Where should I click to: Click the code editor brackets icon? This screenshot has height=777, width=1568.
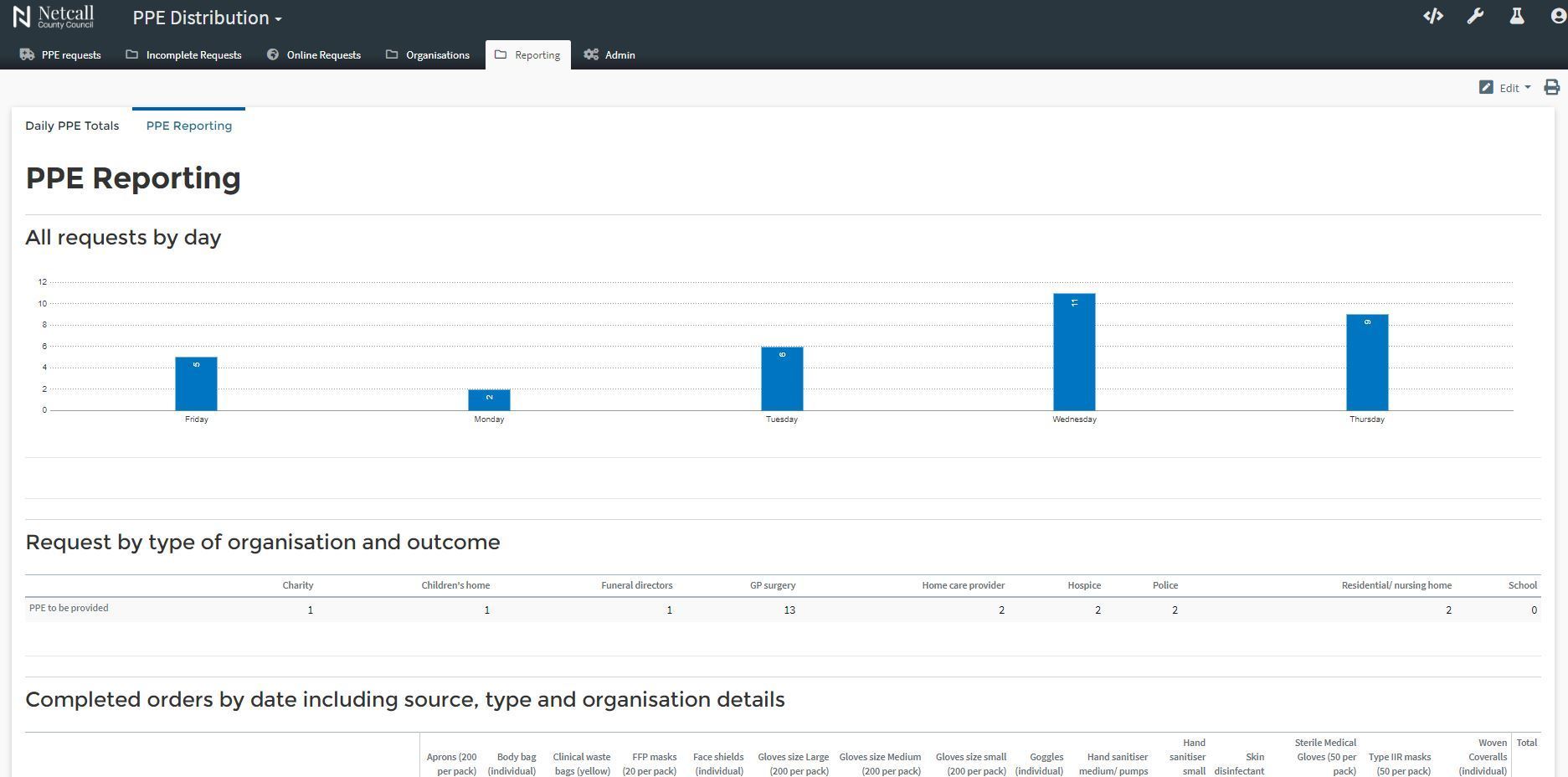pos(1432,17)
